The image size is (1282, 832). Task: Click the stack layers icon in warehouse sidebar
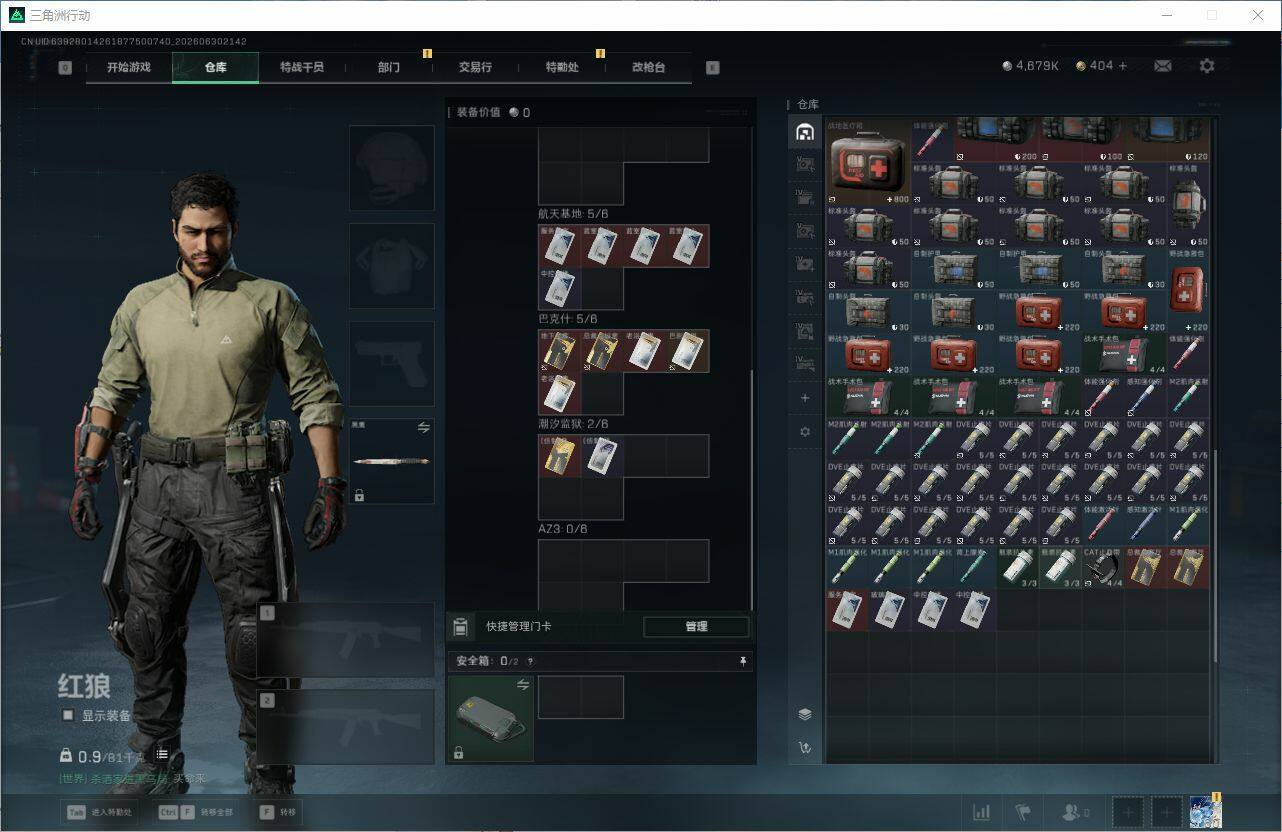click(805, 714)
